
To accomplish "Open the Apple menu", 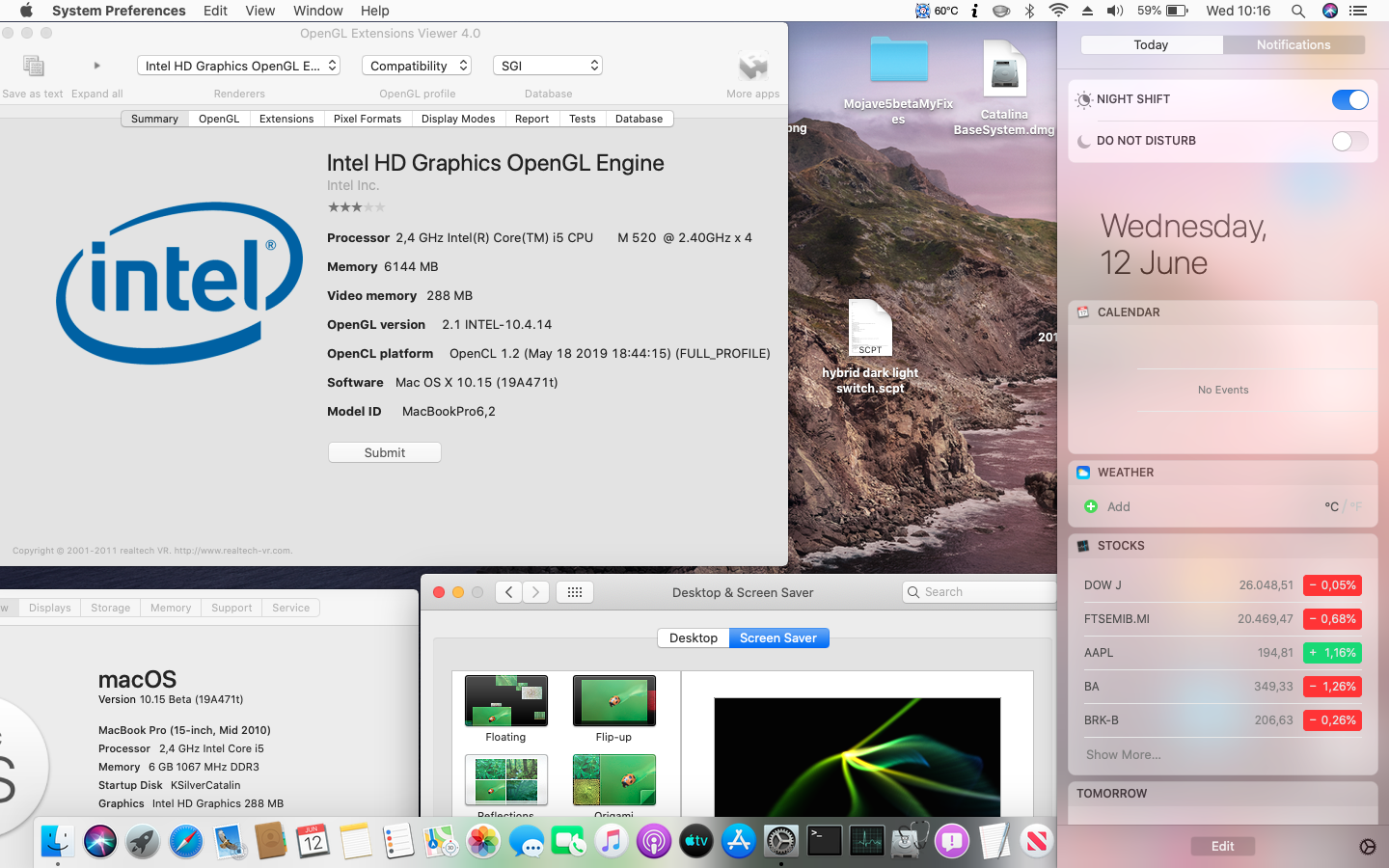I will (26, 11).
